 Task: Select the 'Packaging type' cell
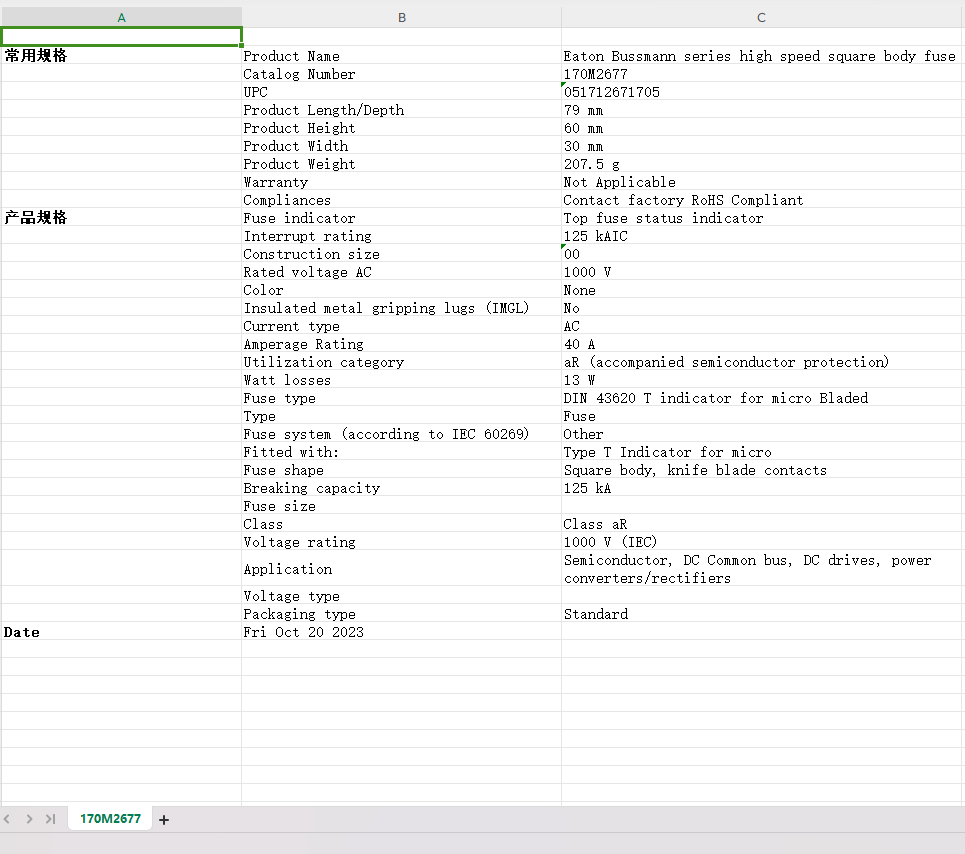401,614
